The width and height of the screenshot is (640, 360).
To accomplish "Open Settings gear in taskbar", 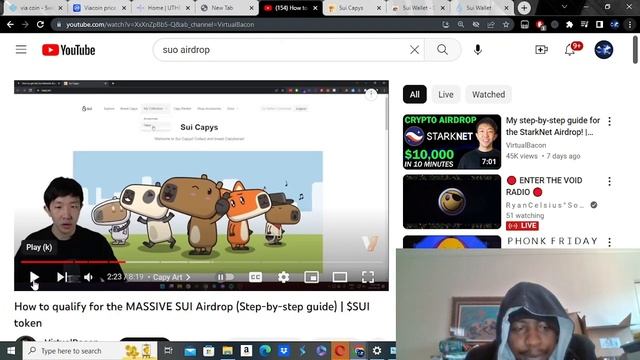I will pyautogui.click(x=377, y=351).
